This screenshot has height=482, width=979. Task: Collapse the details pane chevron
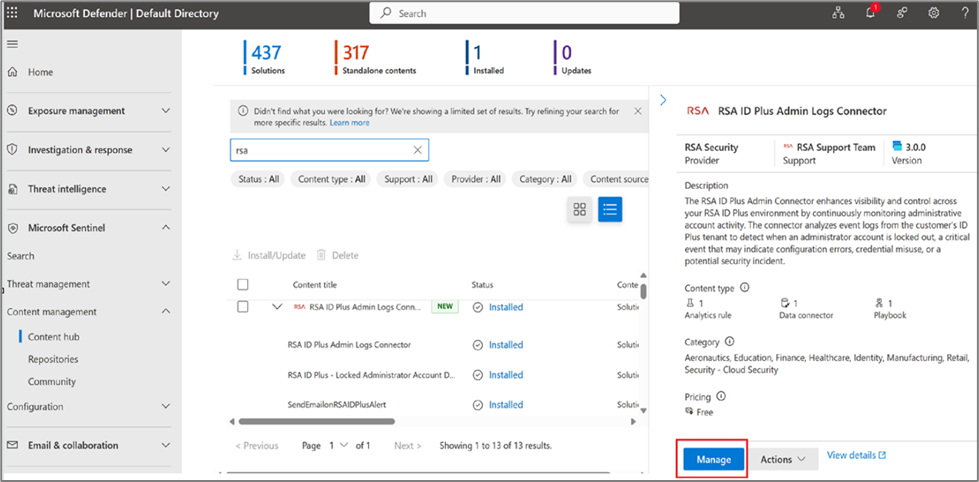coord(663,100)
